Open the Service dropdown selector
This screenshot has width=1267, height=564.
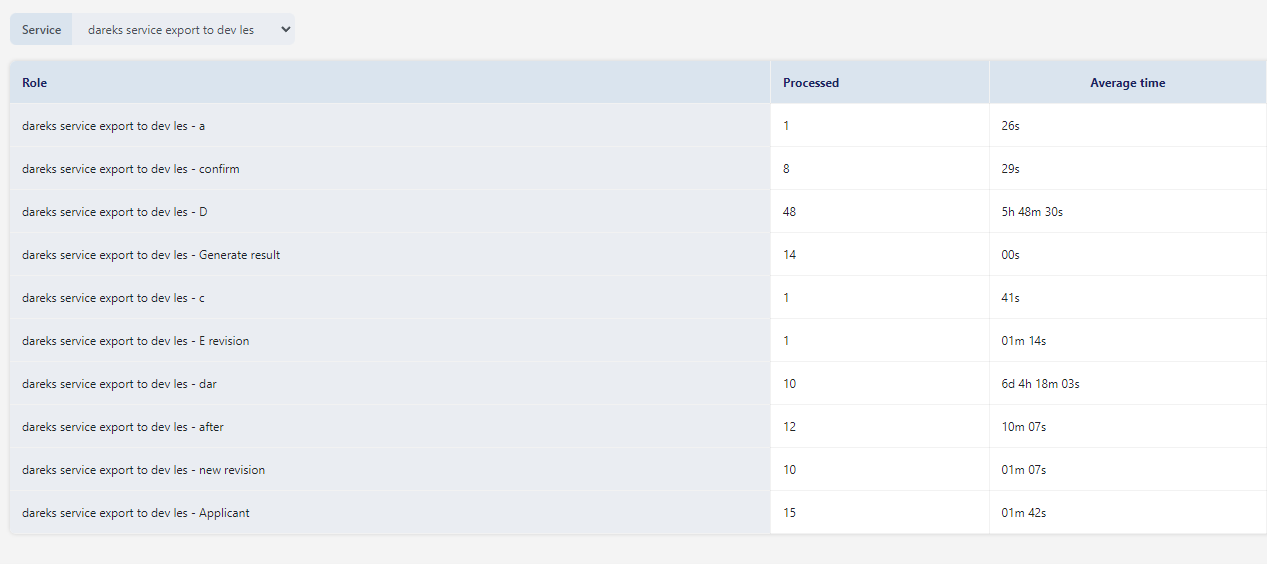183,30
